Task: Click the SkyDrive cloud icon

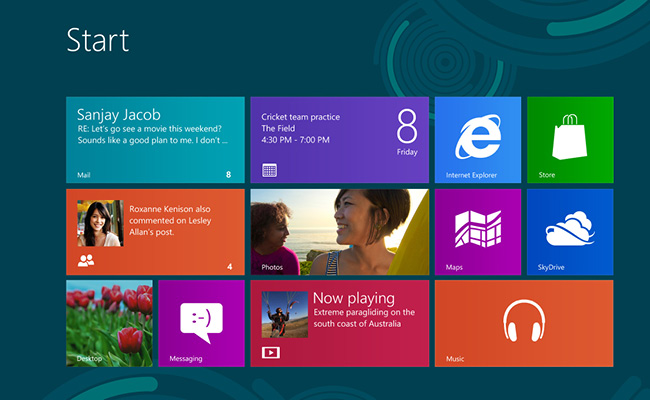Action: click(570, 228)
